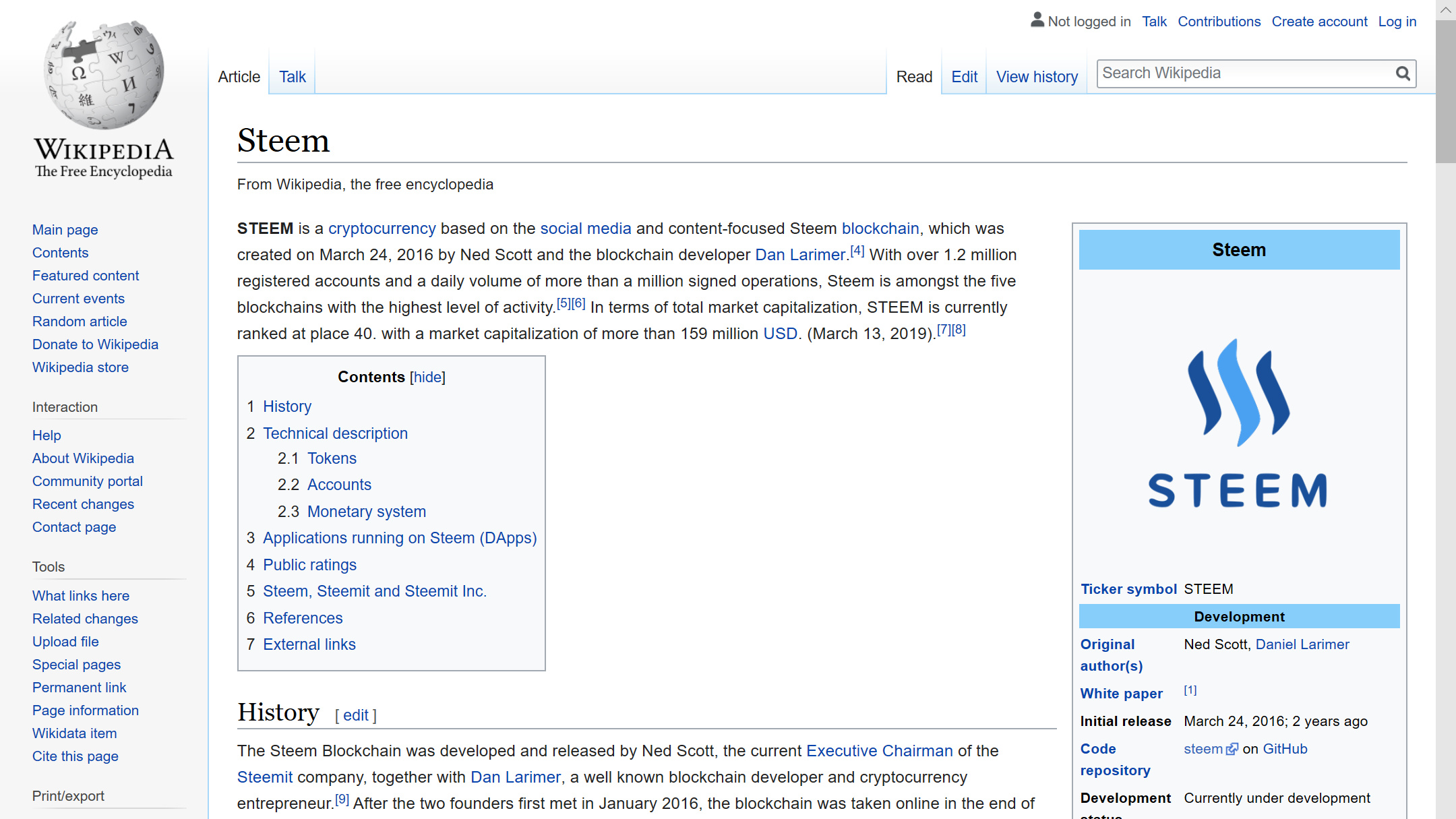Click the Steem logo image in infobox

(x=1239, y=422)
